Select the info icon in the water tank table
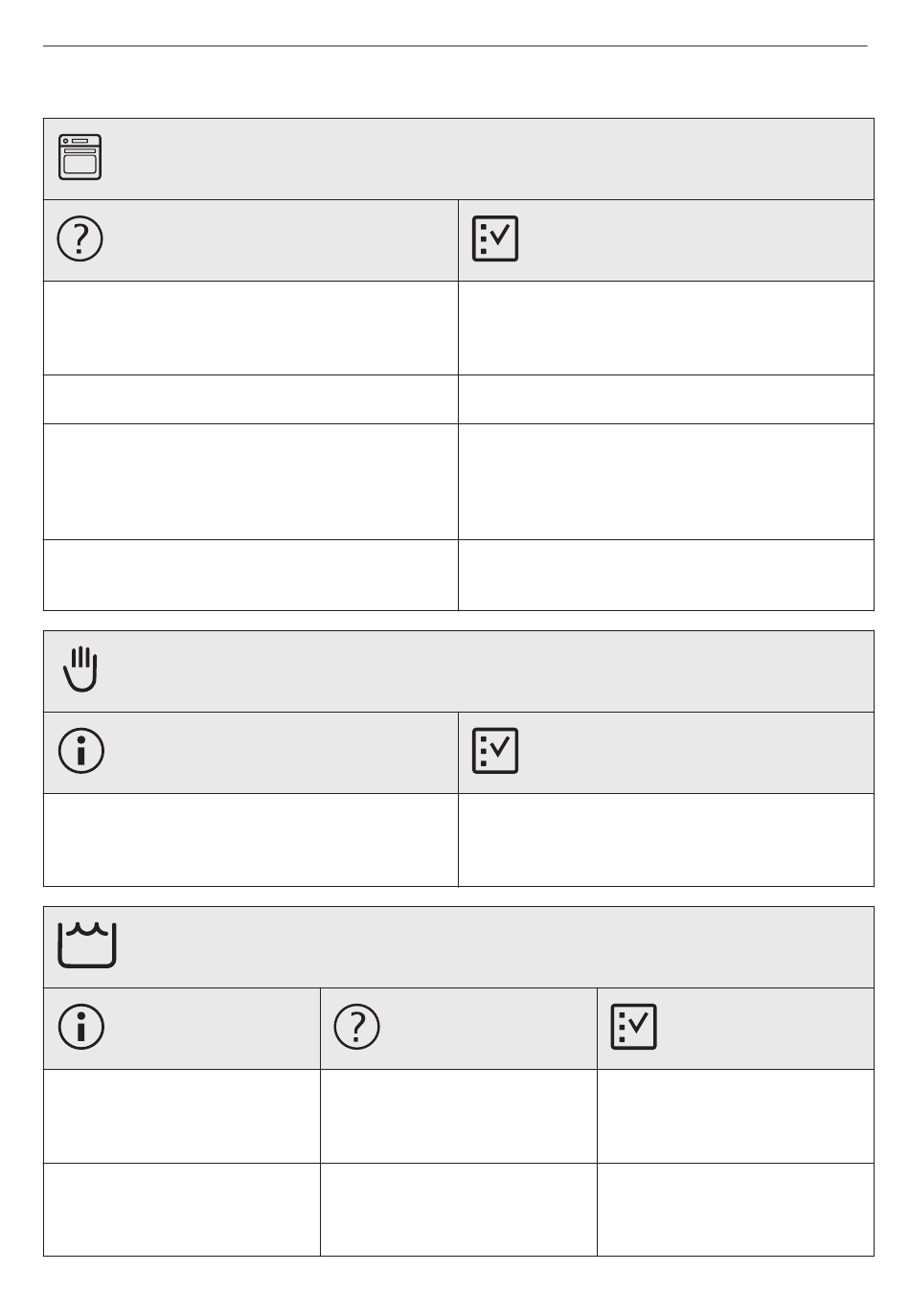This screenshot has height=1316, width=910. click(x=81, y=1027)
